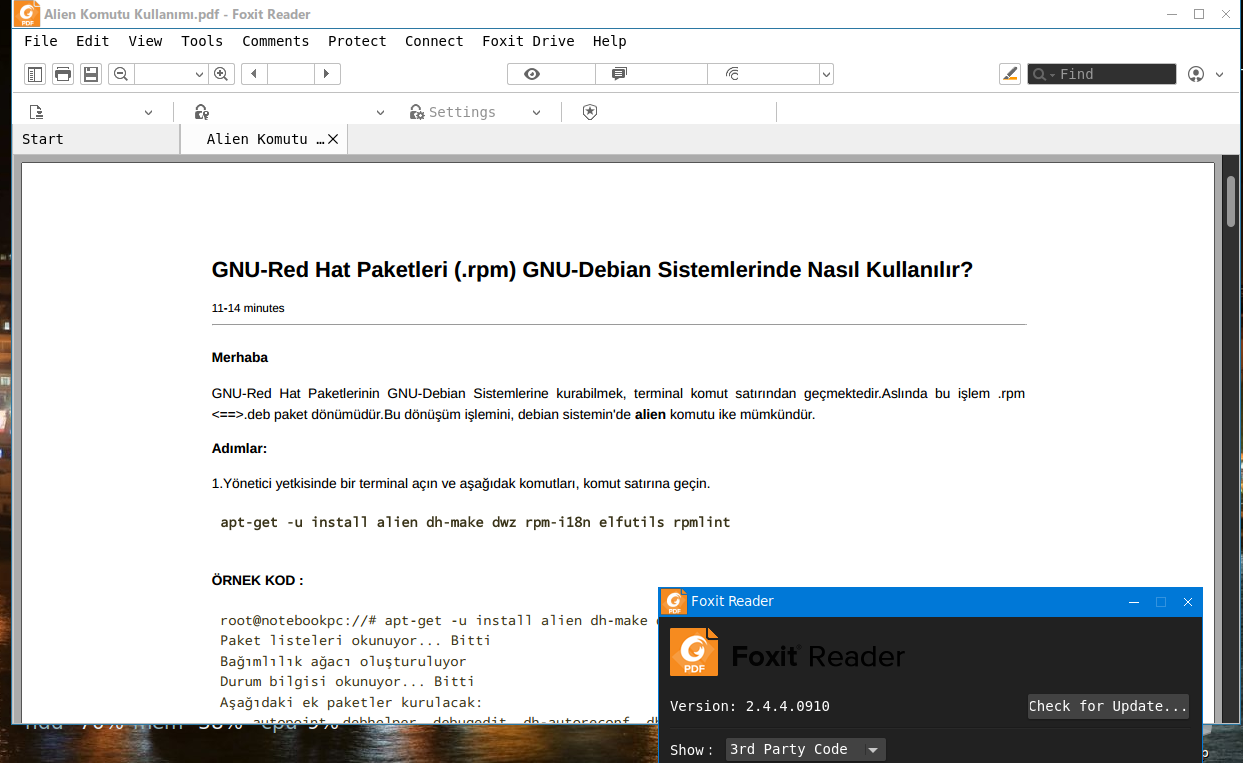Image resolution: width=1243 pixels, height=763 pixels.
Task: Click the apt-get install alien command line
Action: click(x=476, y=522)
